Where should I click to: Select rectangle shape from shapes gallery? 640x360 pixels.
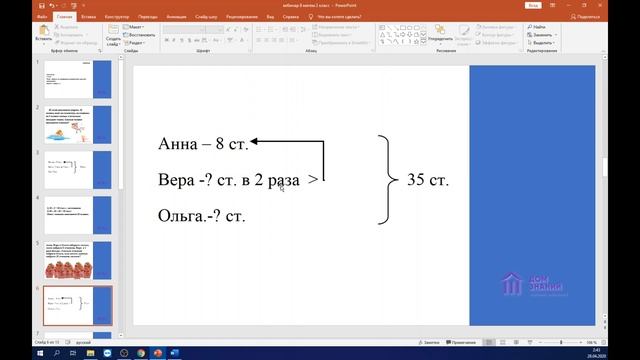pyautogui.click(x=402, y=27)
